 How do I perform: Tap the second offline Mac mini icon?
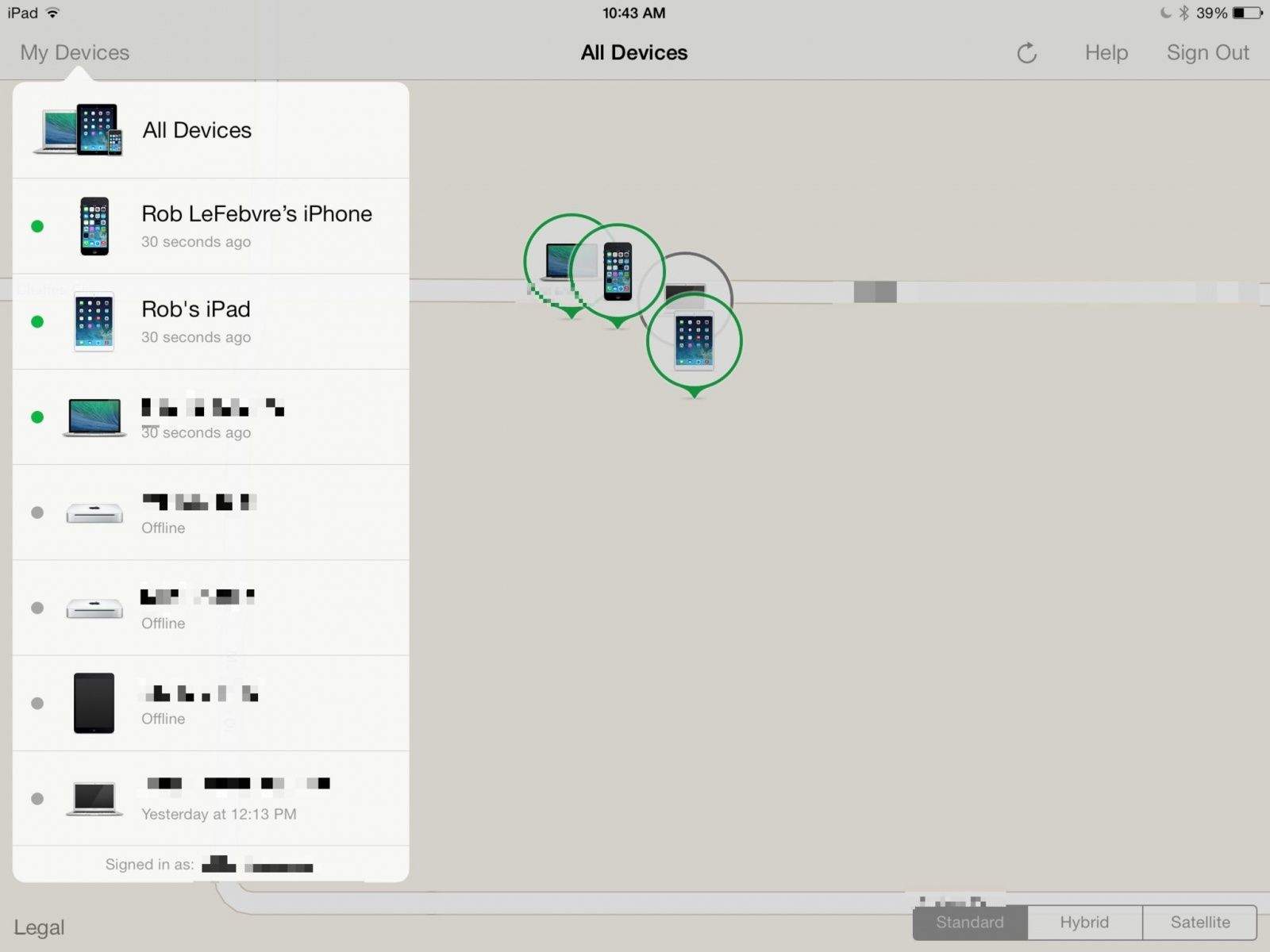(x=94, y=608)
